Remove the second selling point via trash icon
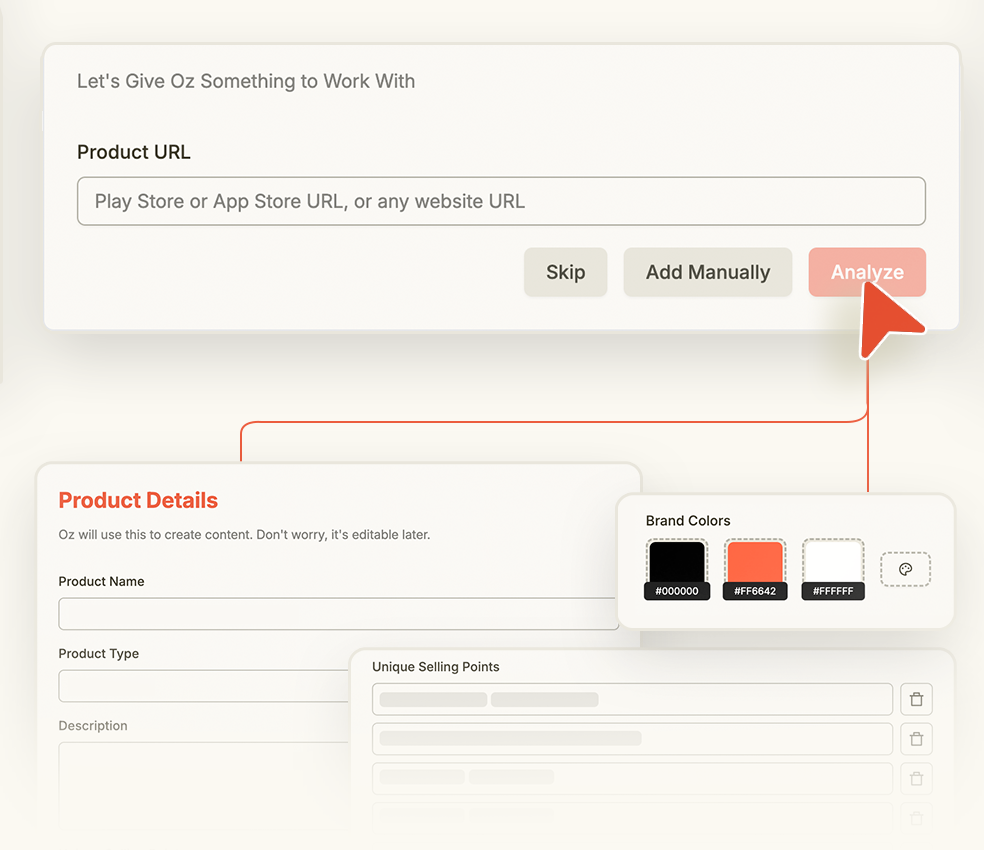The width and height of the screenshot is (984, 850). point(916,739)
